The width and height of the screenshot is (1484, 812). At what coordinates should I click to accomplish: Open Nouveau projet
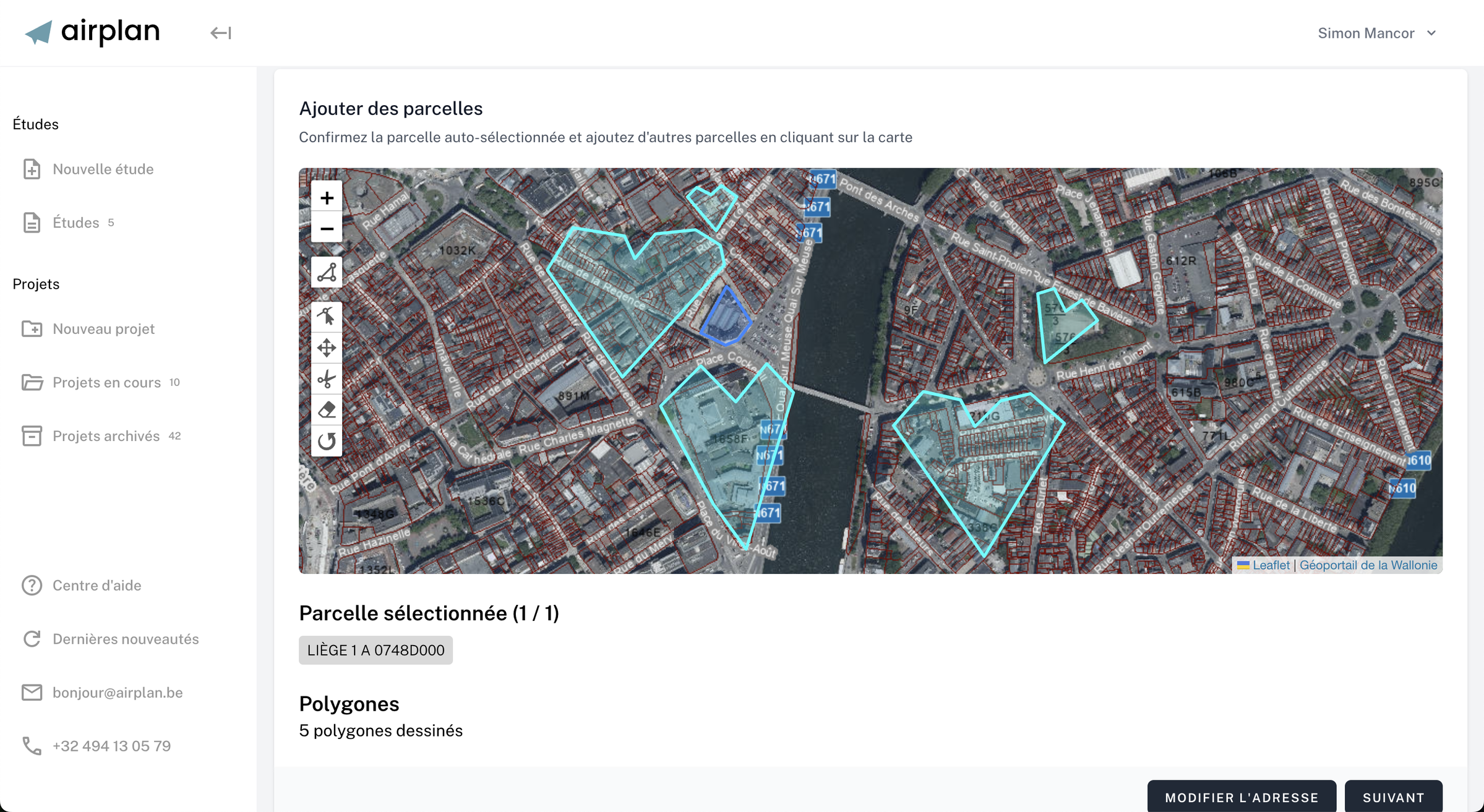pos(103,329)
